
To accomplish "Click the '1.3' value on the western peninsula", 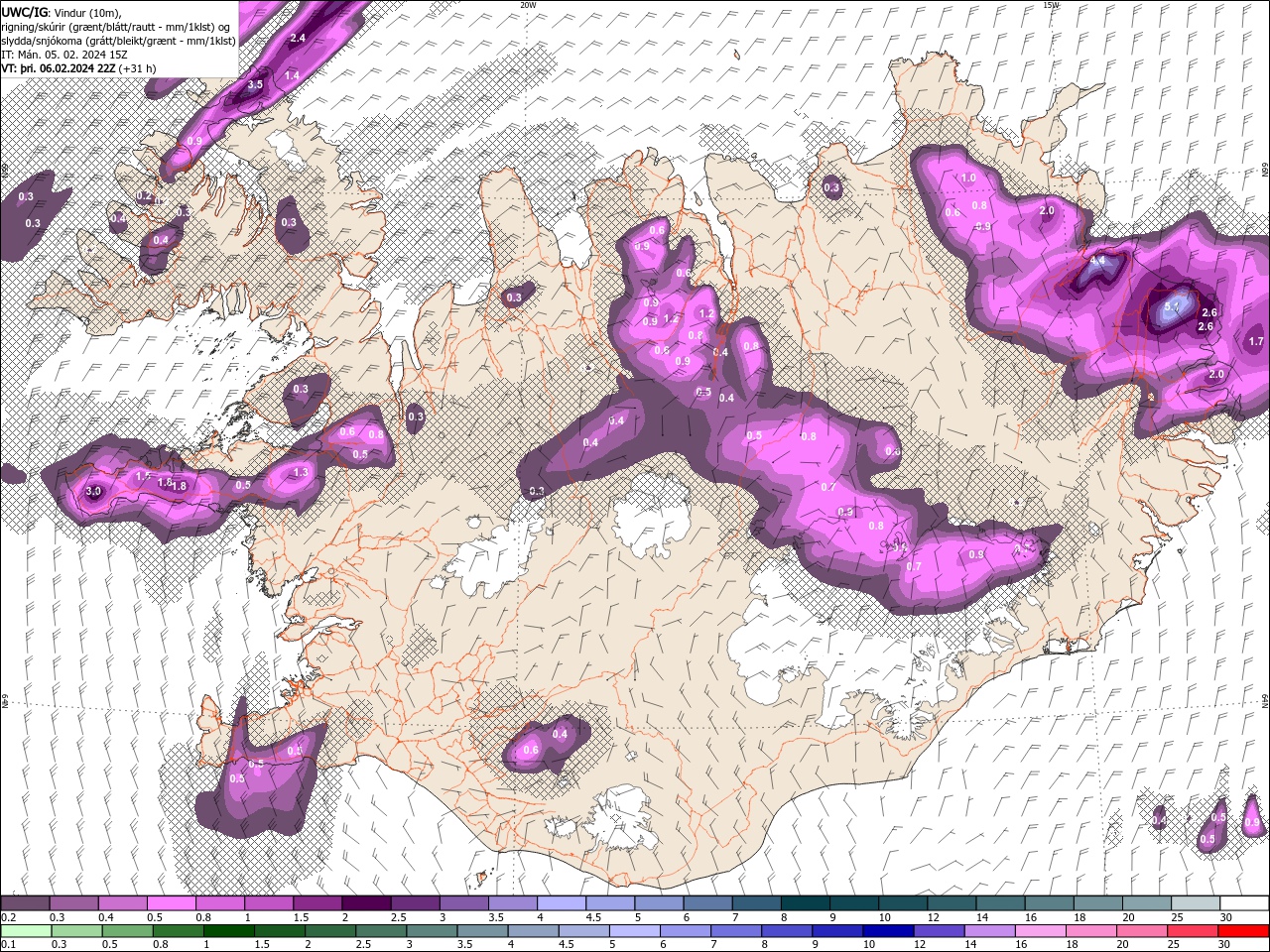I will [x=302, y=473].
